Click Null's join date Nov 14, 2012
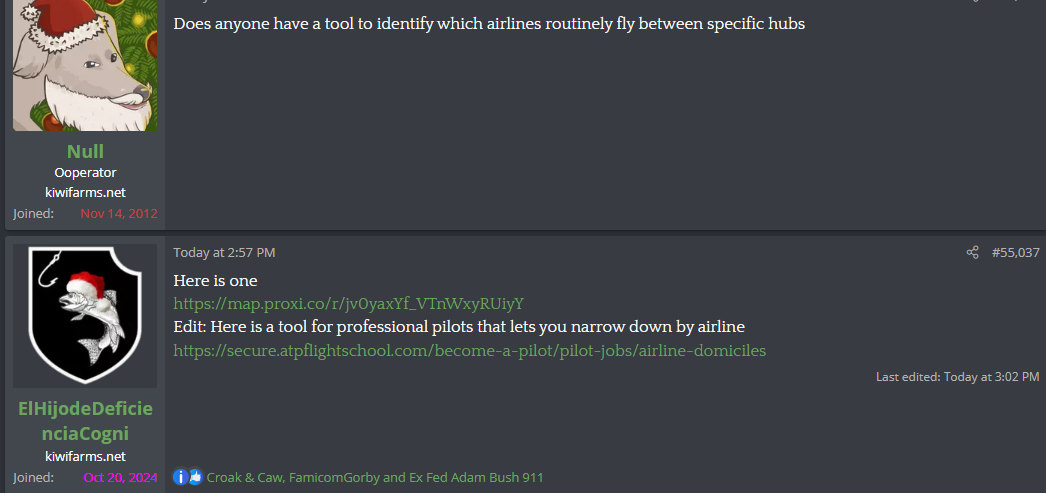1046x493 pixels. point(119,213)
